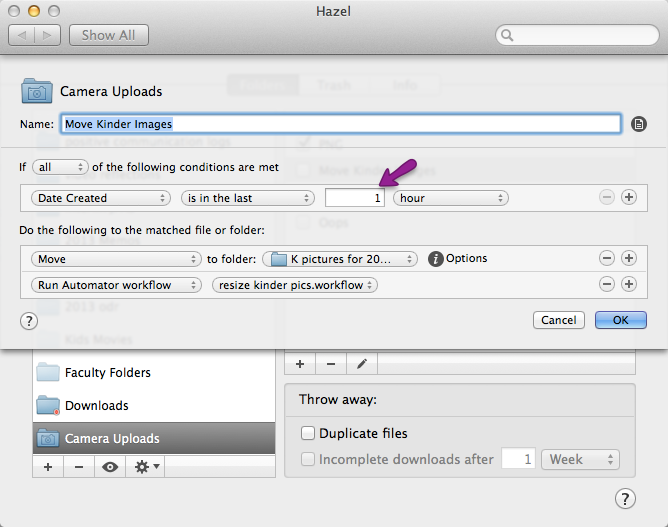The height and width of the screenshot is (527, 668).
Task: Add an action after Run Automator workflow
Action: [x=629, y=284]
